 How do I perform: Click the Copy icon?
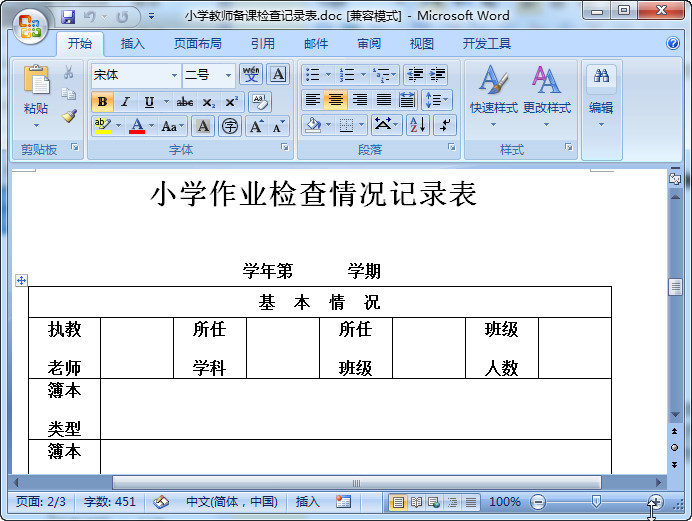(x=68, y=94)
